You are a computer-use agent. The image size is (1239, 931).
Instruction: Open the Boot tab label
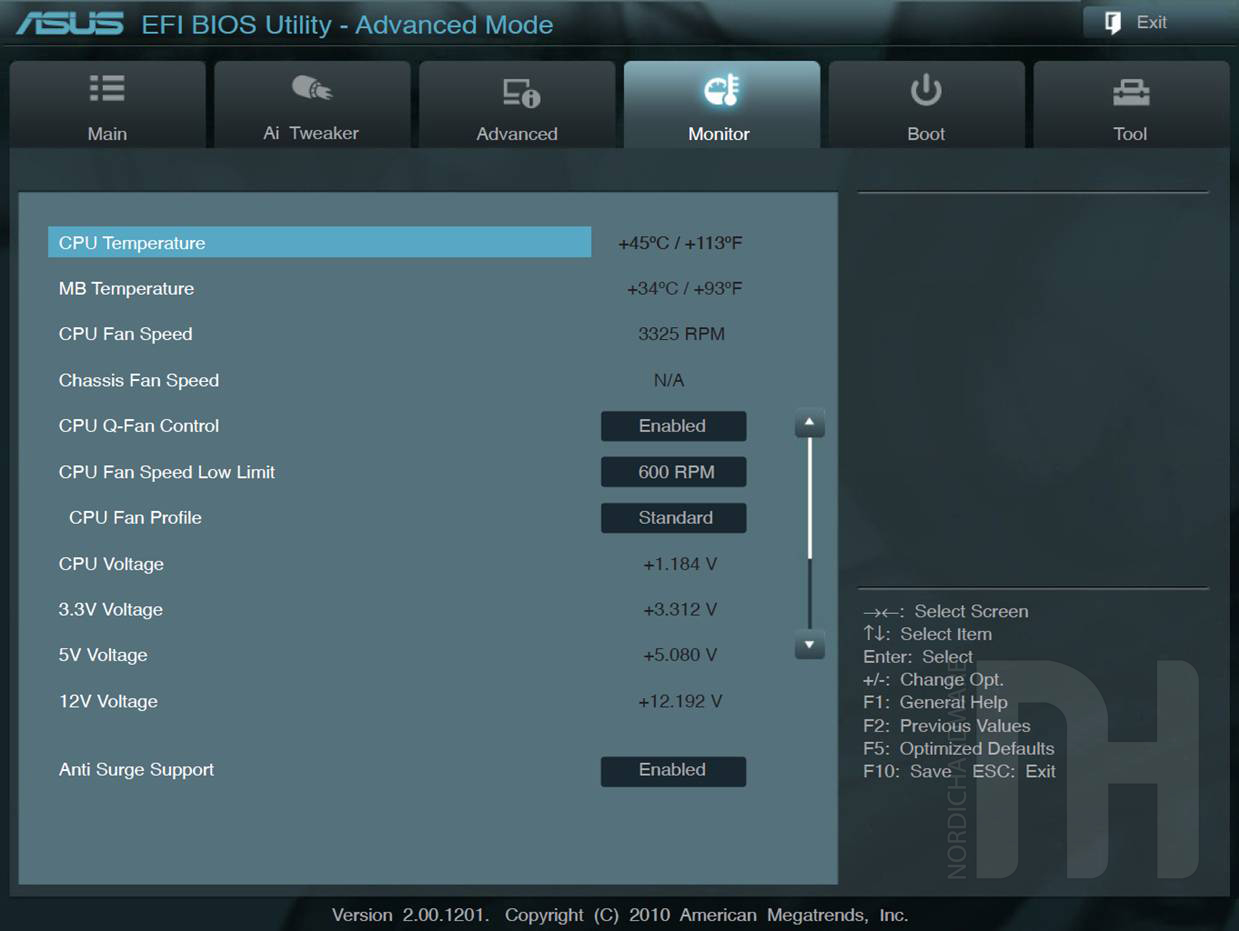click(x=926, y=134)
